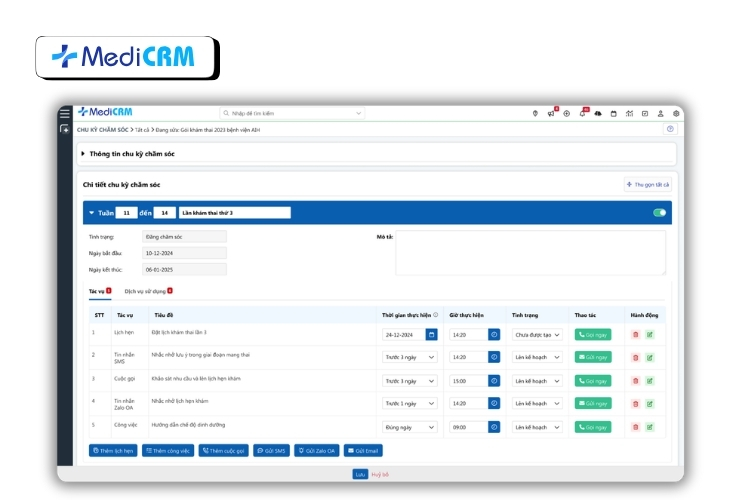Cancel with the Huỷ bỏ link
This screenshot has width=750, height=500.
click(x=380, y=474)
